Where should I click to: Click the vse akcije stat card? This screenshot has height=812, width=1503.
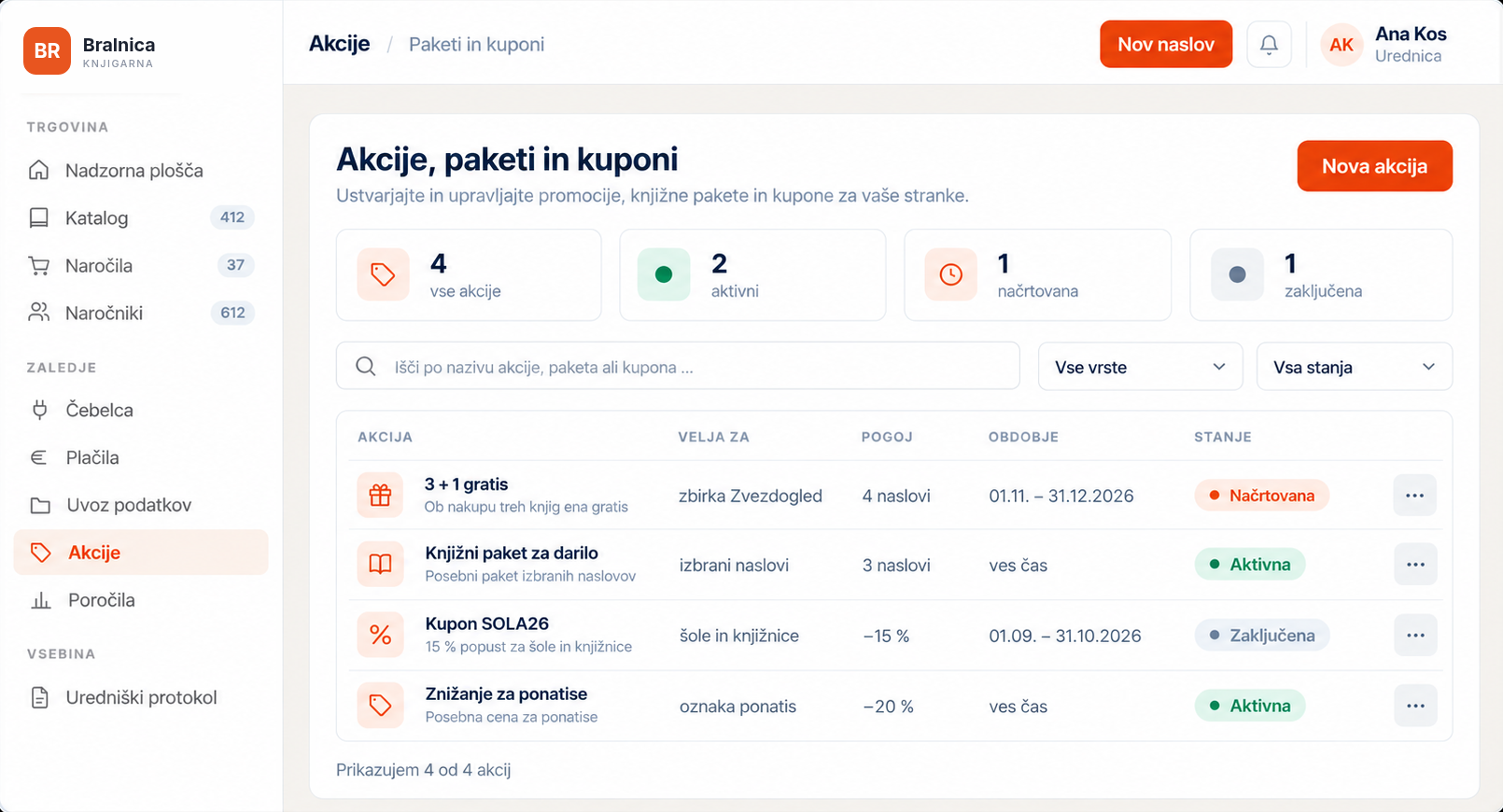click(469, 275)
